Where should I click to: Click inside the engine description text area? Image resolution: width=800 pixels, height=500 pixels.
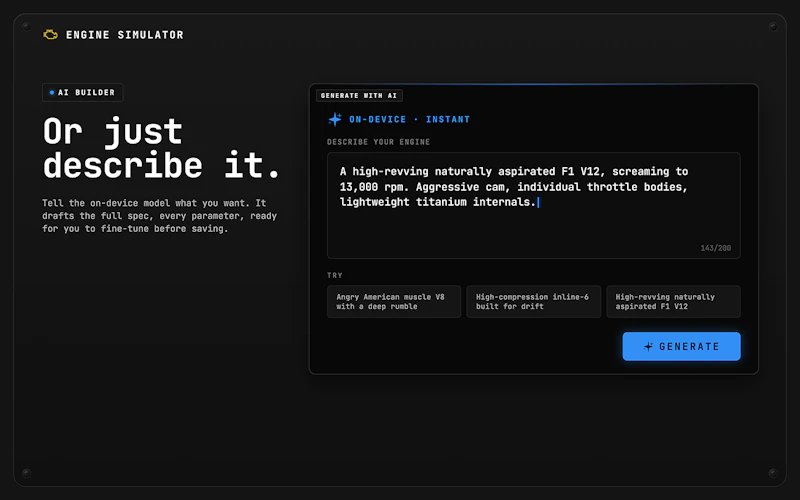click(x=533, y=206)
